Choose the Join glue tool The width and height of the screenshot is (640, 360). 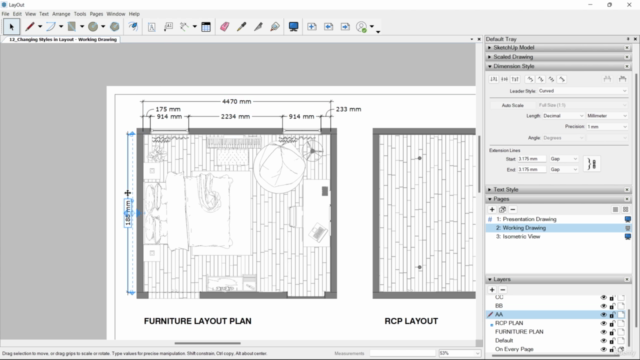pos(275,27)
